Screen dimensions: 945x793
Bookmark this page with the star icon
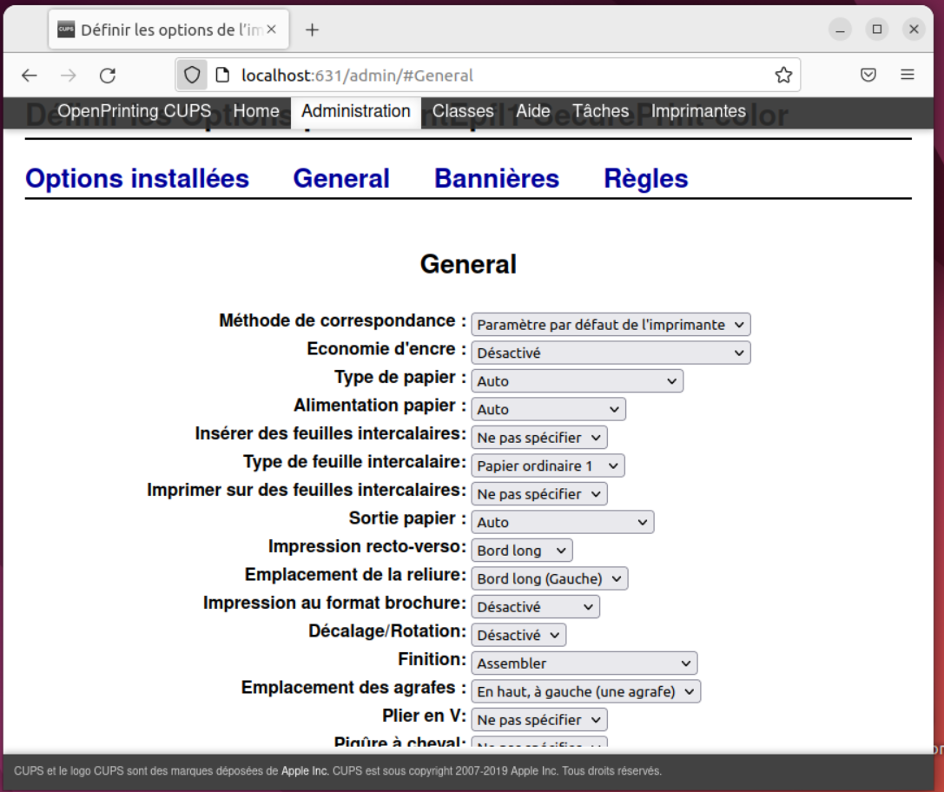[783, 75]
